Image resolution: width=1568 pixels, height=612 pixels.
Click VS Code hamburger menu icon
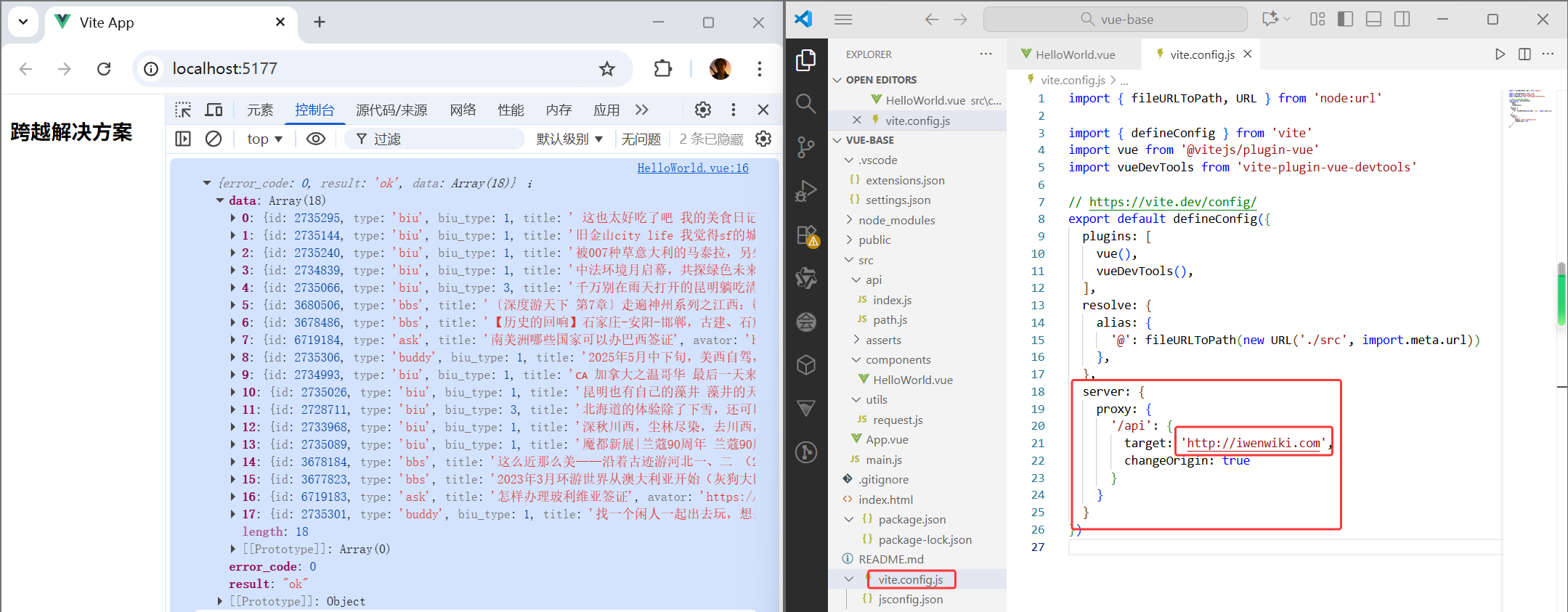click(x=843, y=20)
